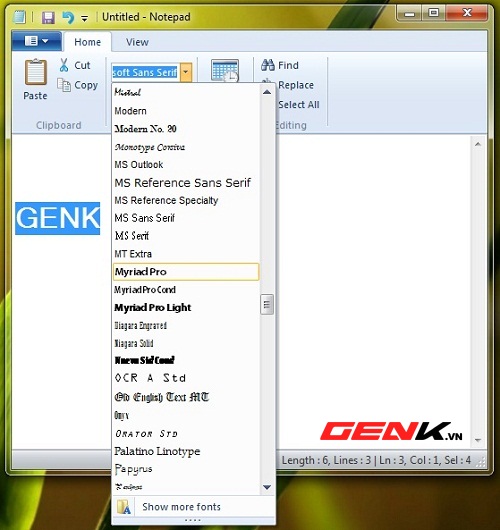Open the blue application menu button

point(37,41)
